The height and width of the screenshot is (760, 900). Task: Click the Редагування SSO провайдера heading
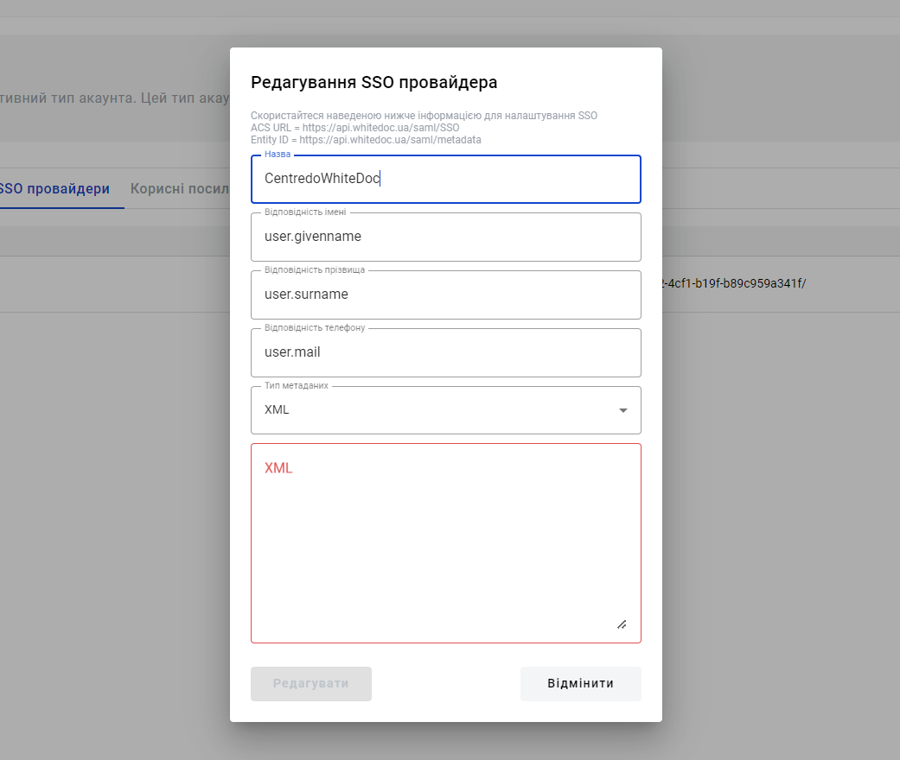coord(374,82)
